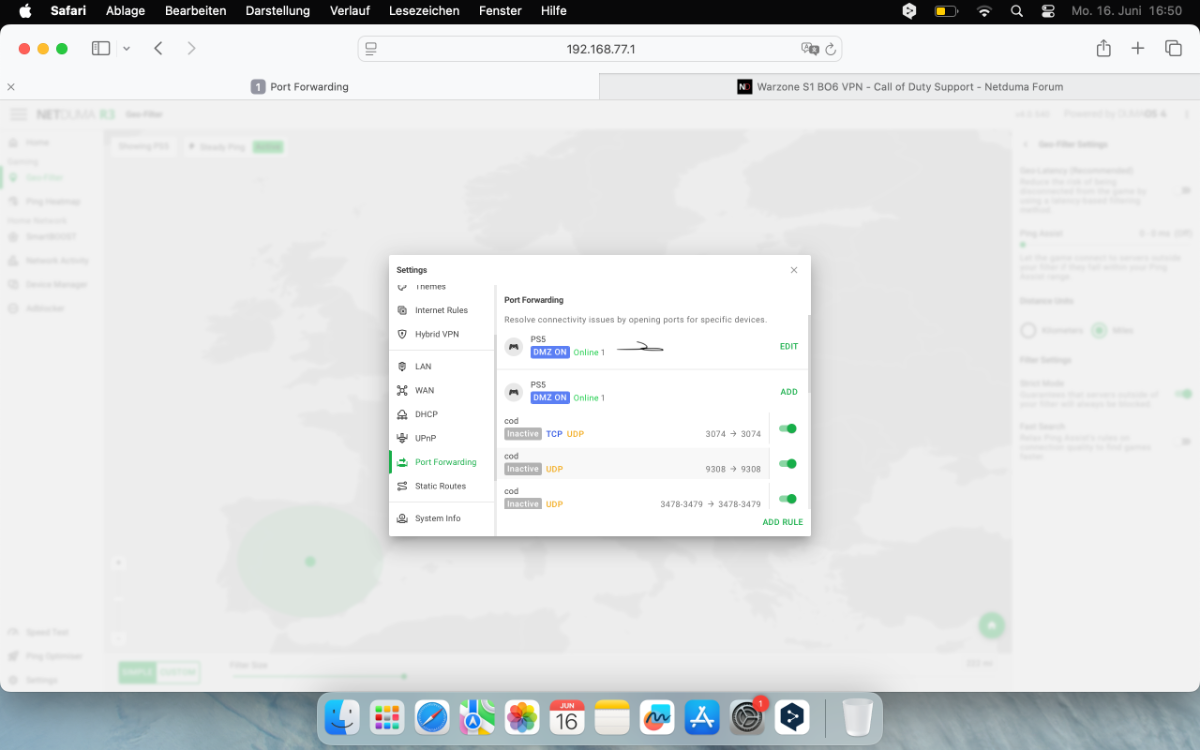Click ADD for the second PS5 device
Viewport: 1200px width, 750px height.
tap(789, 392)
